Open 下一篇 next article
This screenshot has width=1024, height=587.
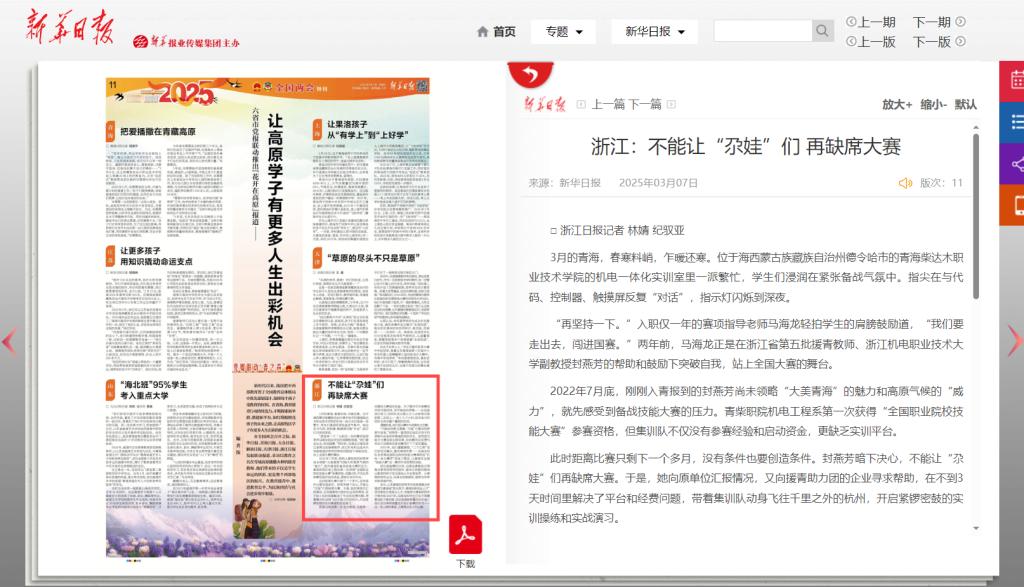(645, 104)
